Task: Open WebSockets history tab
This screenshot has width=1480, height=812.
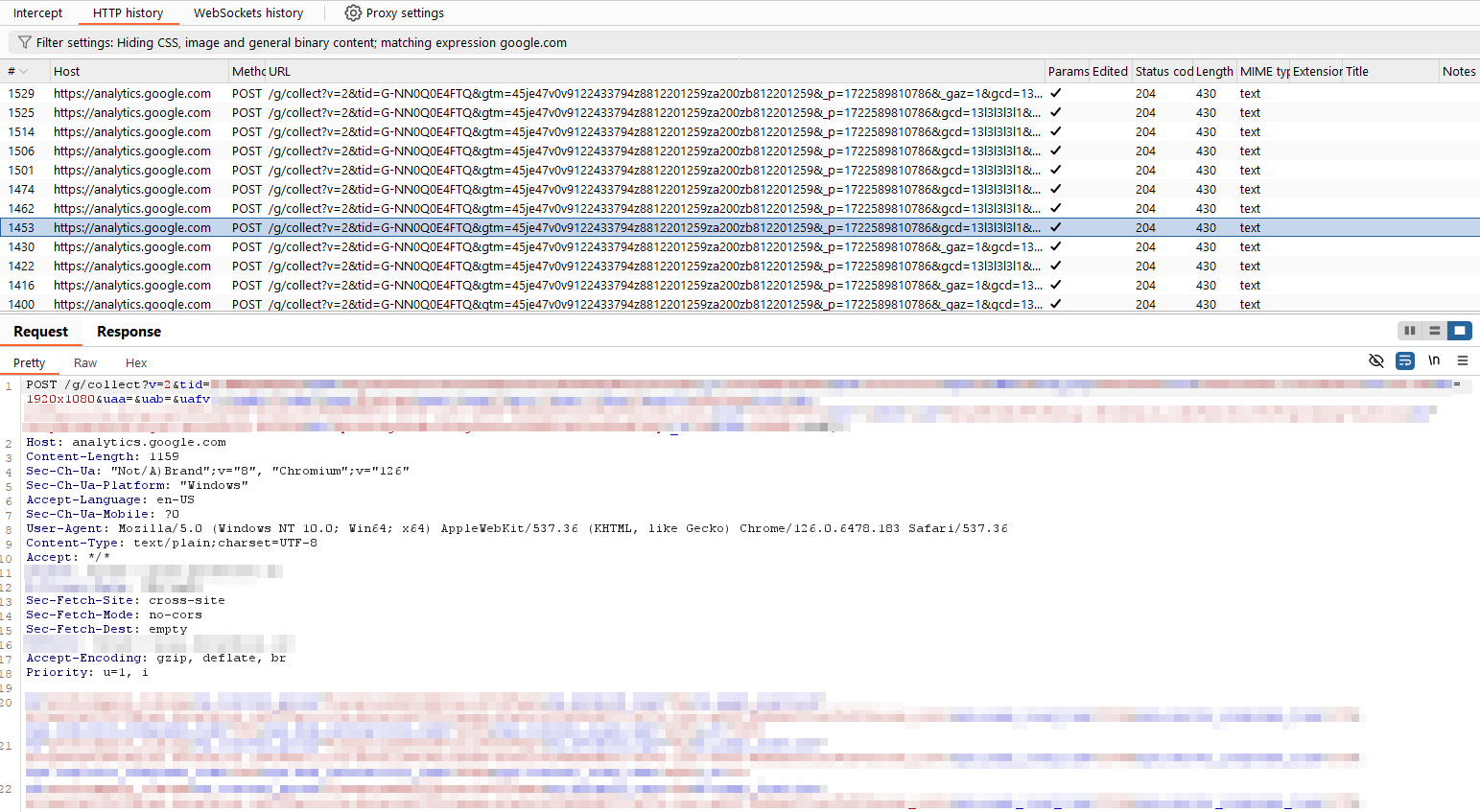Action: coord(248,12)
